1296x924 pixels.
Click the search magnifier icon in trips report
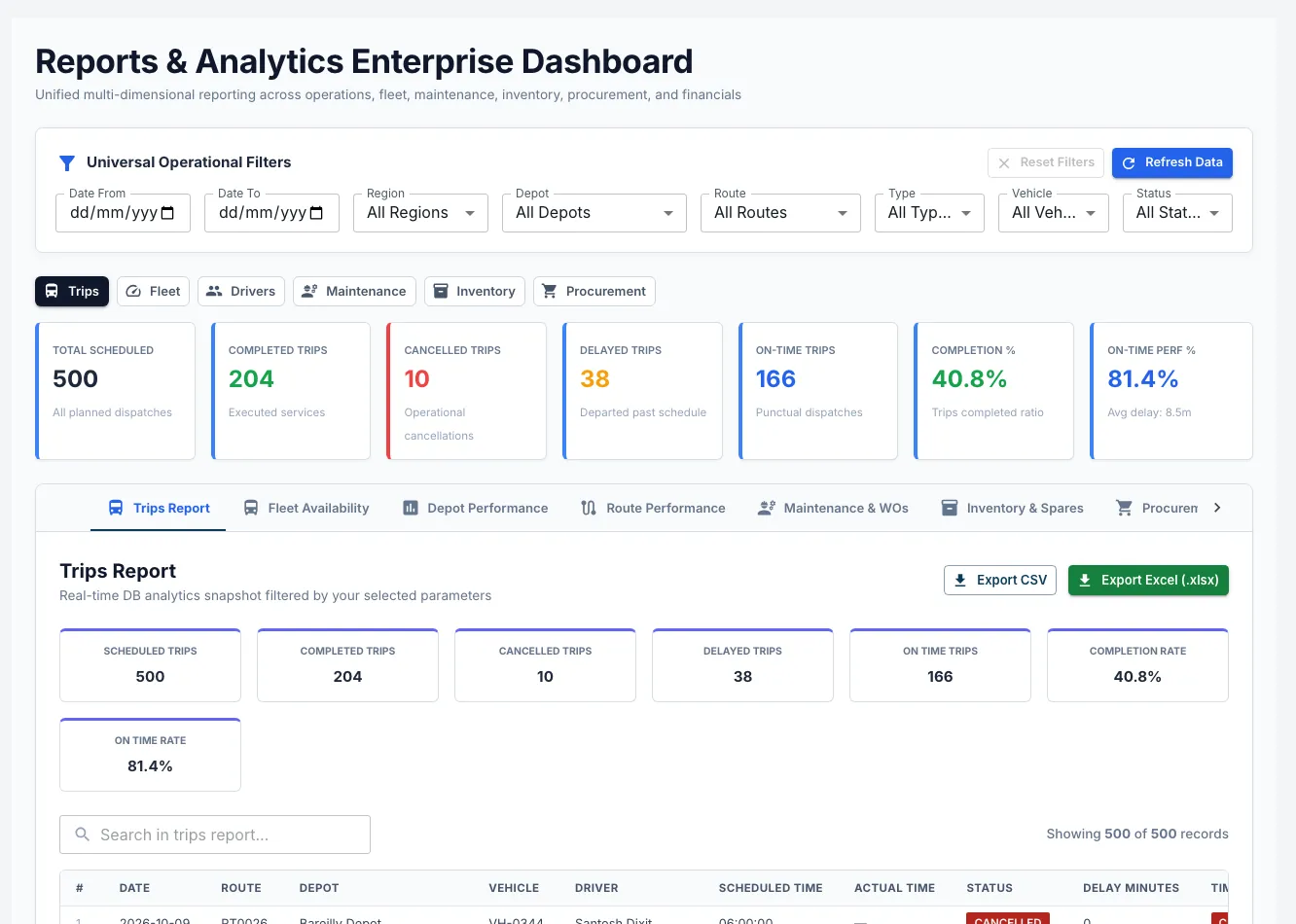pyautogui.click(x=83, y=835)
